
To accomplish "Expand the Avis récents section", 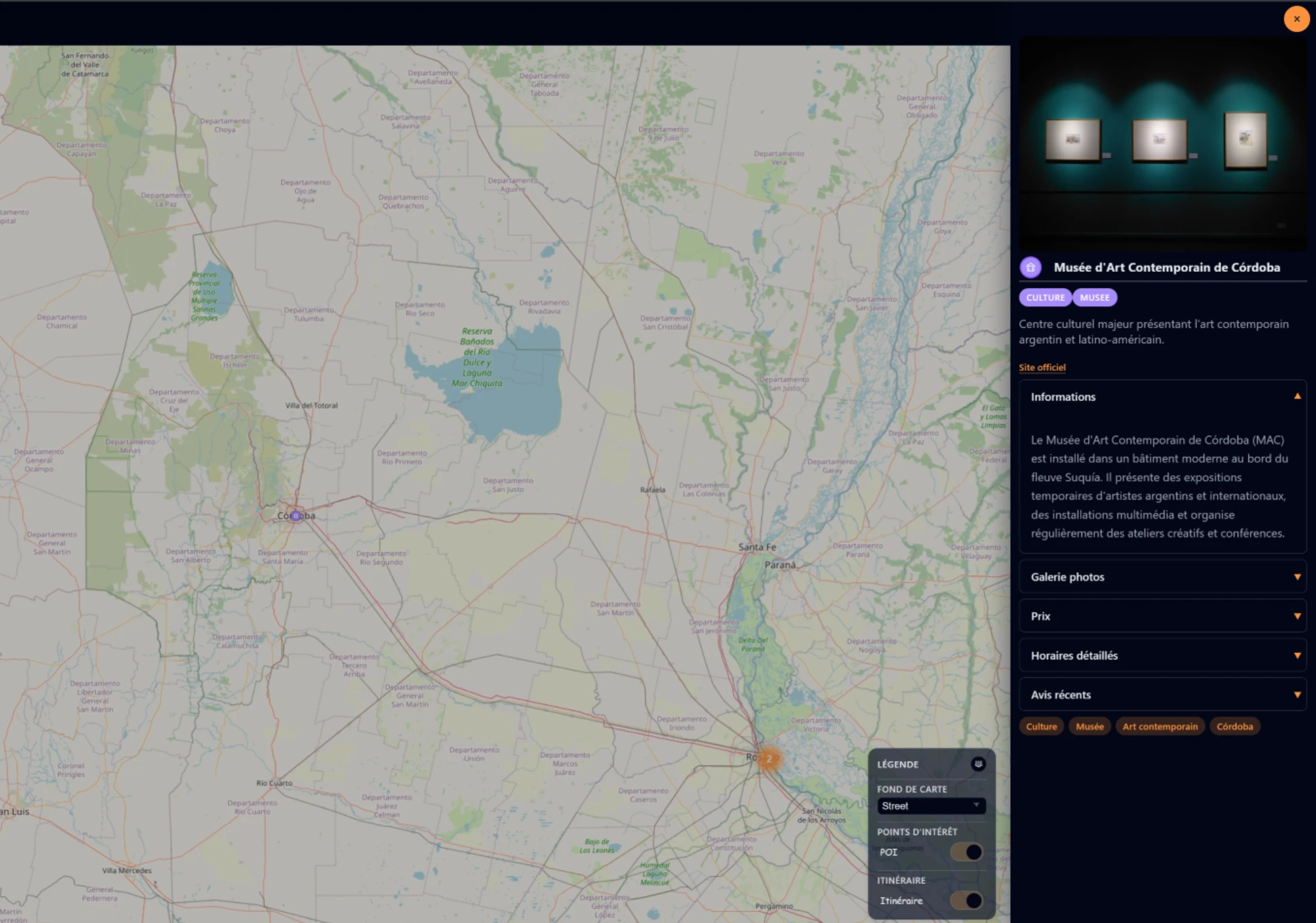I will pyautogui.click(x=1162, y=695).
